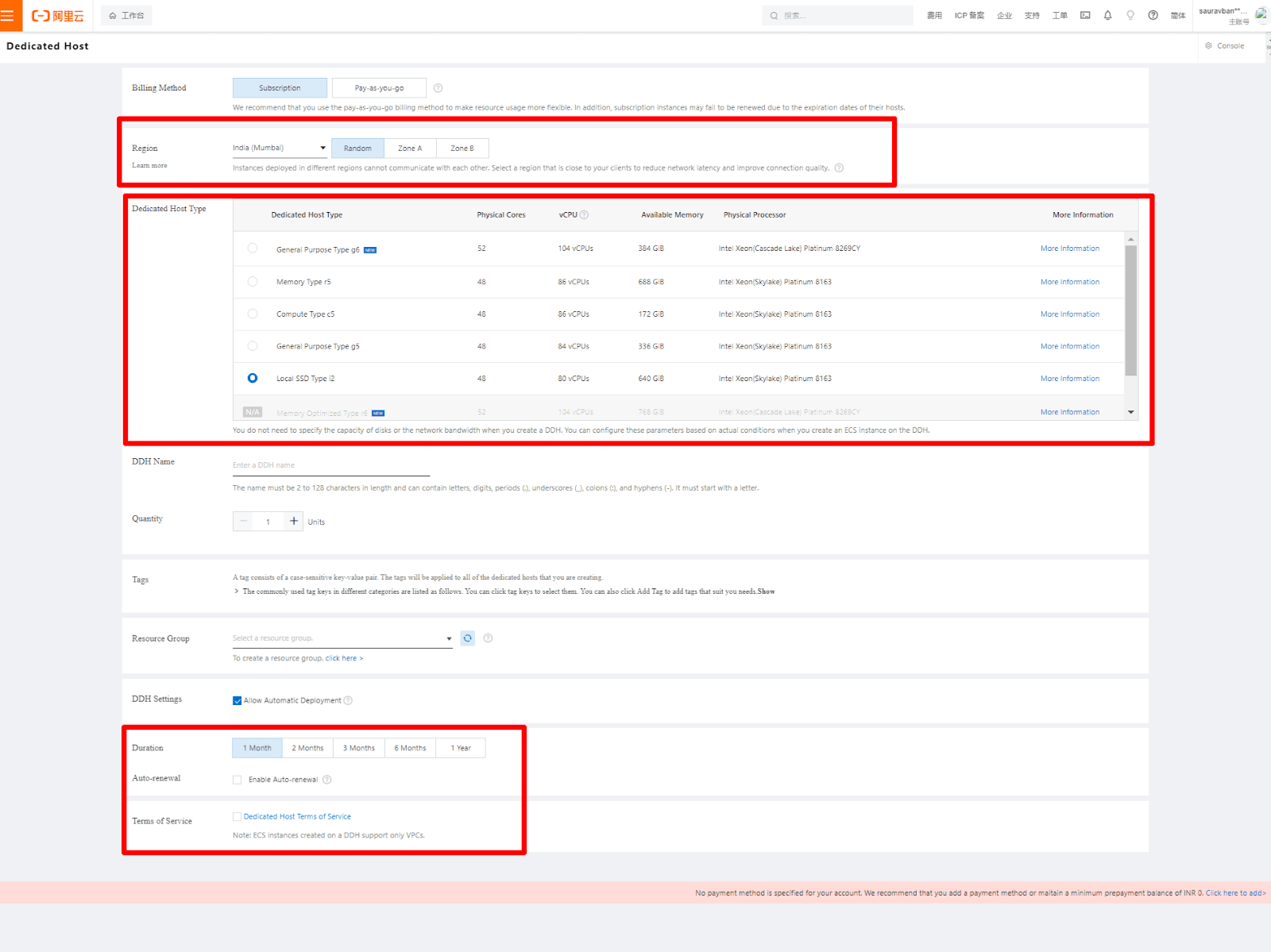Open the Alibaba Cloud home logo

56,15
